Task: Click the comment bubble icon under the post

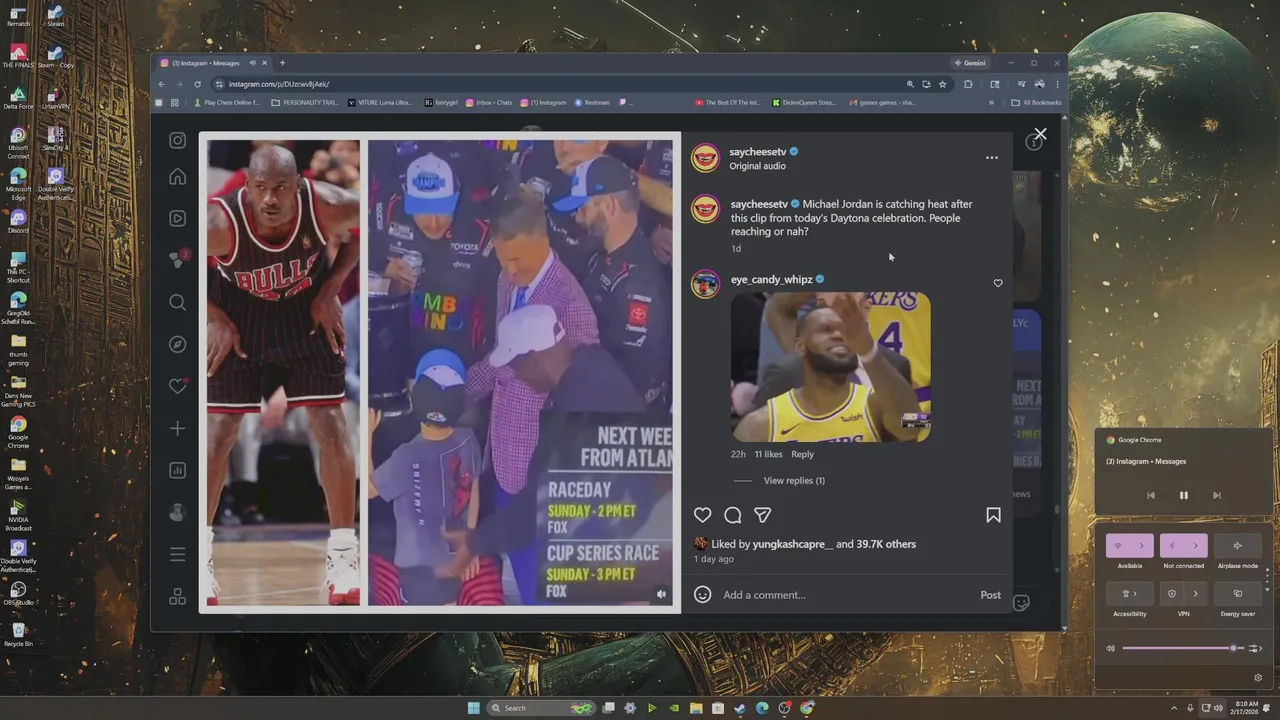Action: [x=733, y=515]
